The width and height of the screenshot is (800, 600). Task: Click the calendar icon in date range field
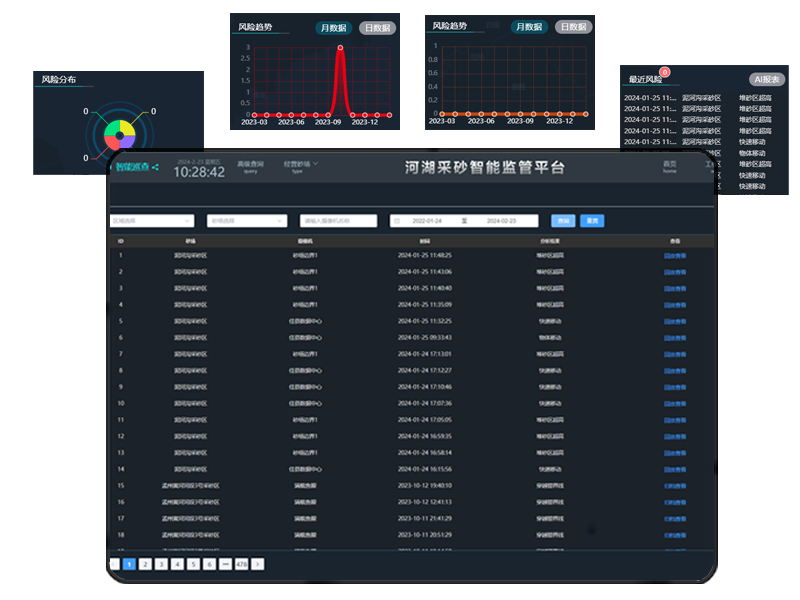point(397,221)
